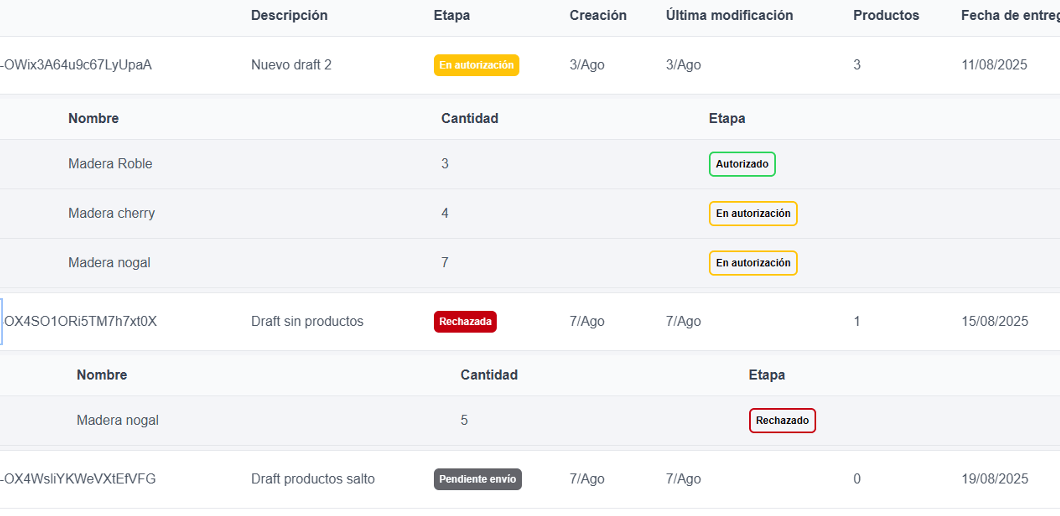Select the Madera cherry product row
This screenshot has width=1060, height=516.
click(111, 214)
